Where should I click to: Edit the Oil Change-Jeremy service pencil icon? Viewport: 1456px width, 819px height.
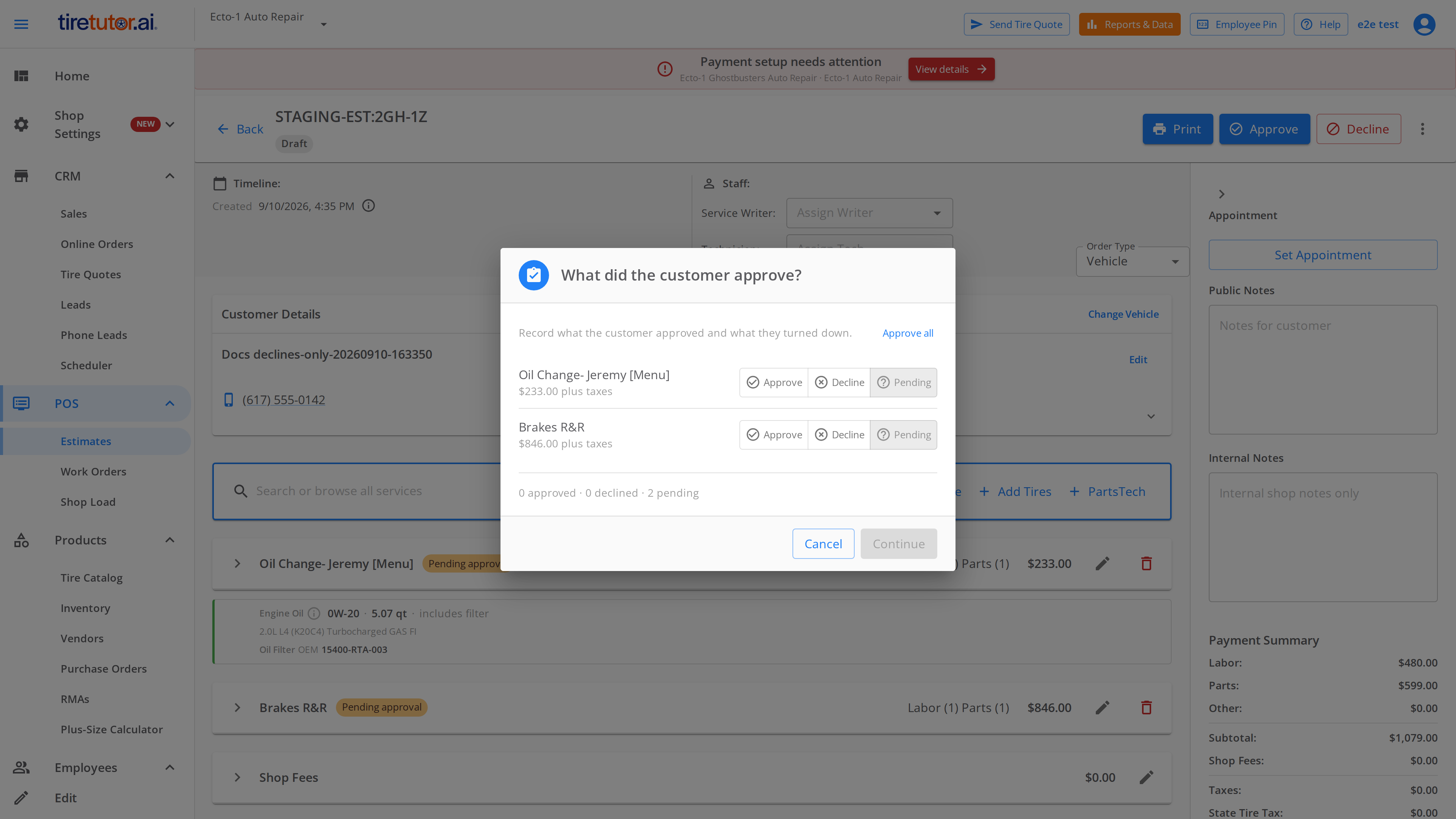tap(1102, 563)
